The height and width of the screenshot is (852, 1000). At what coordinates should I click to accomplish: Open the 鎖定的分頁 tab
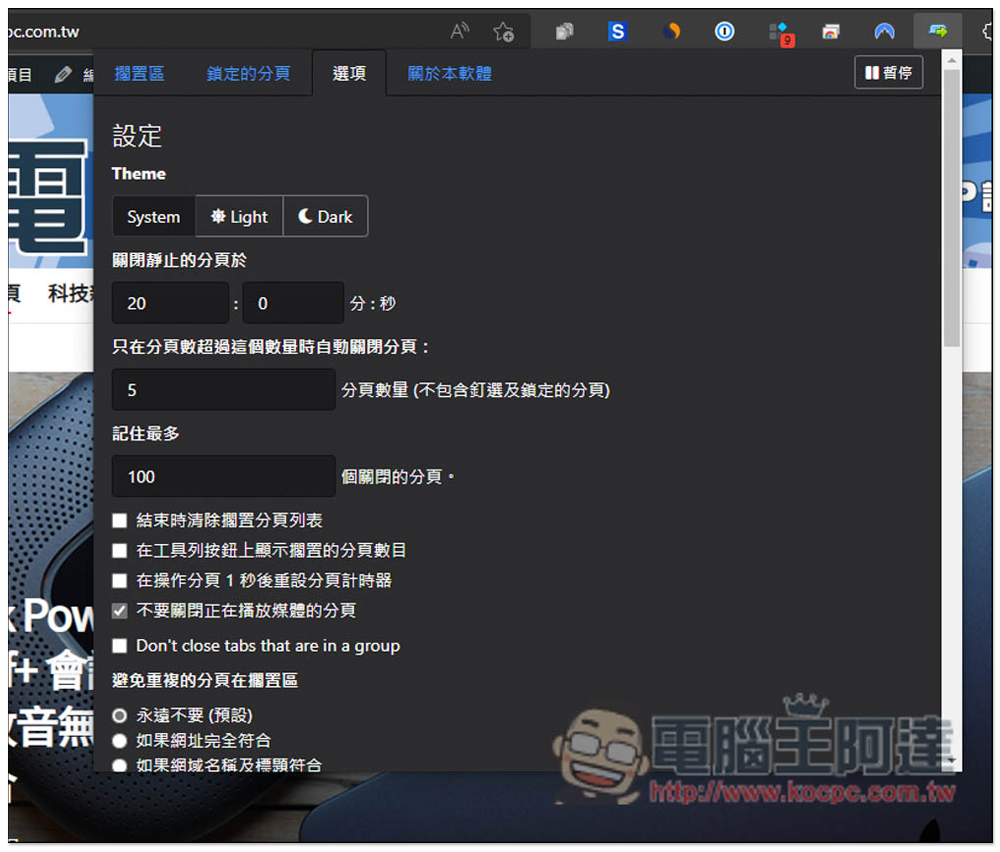coord(249,74)
